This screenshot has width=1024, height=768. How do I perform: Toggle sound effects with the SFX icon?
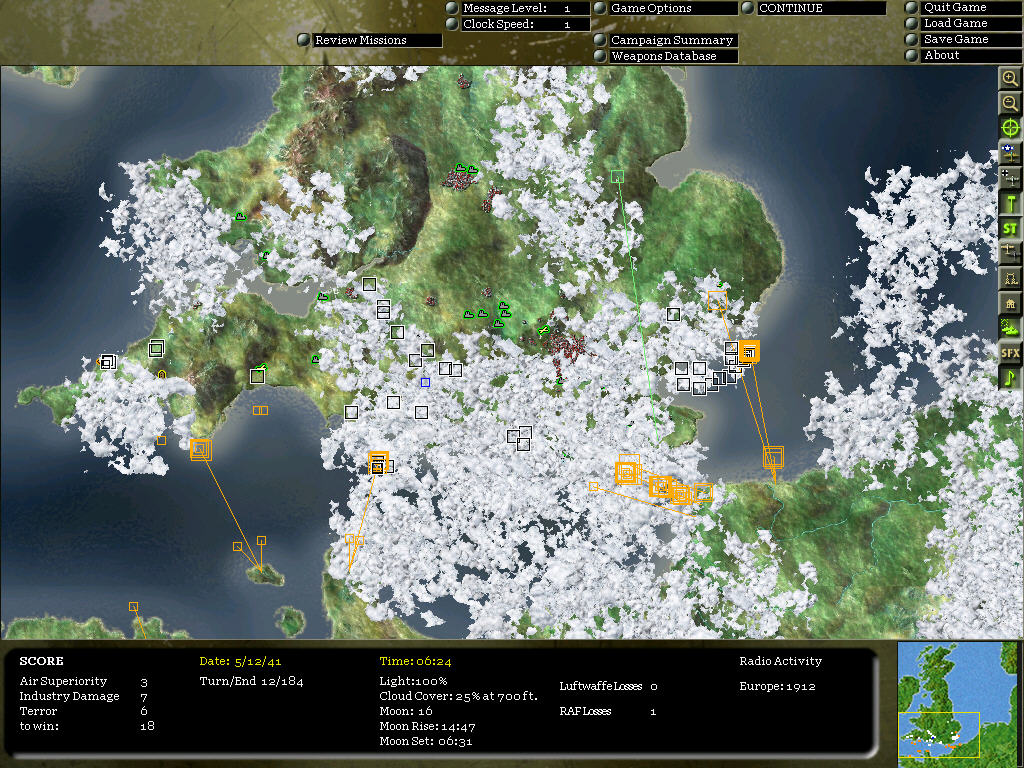[1010, 352]
